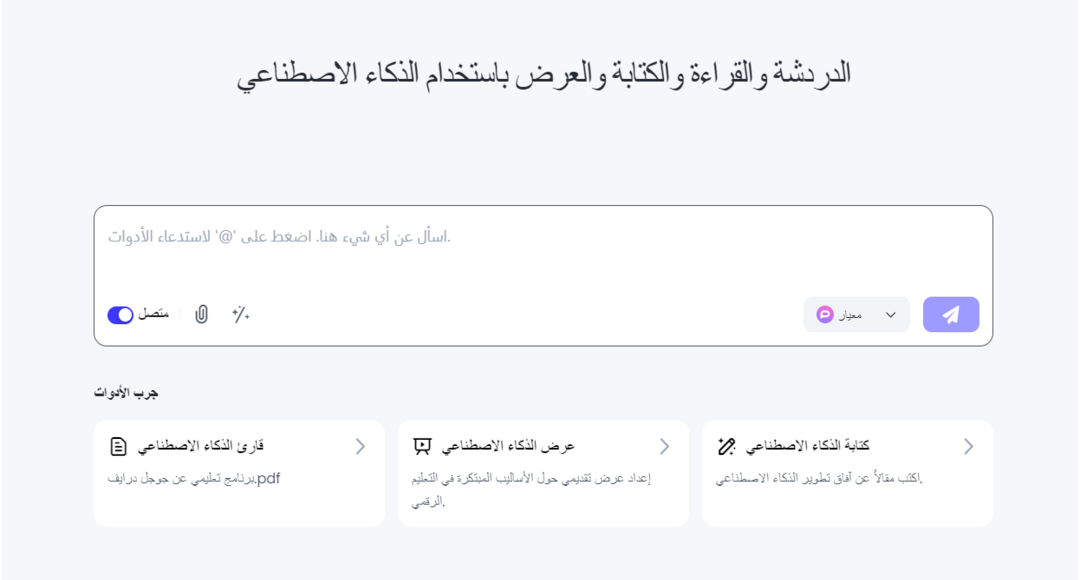Image resolution: width=1080 pixels, height=580 pixels.
Task: Click the AI Reader document icon
Action: pyautogui.click(x=119, y=446)
